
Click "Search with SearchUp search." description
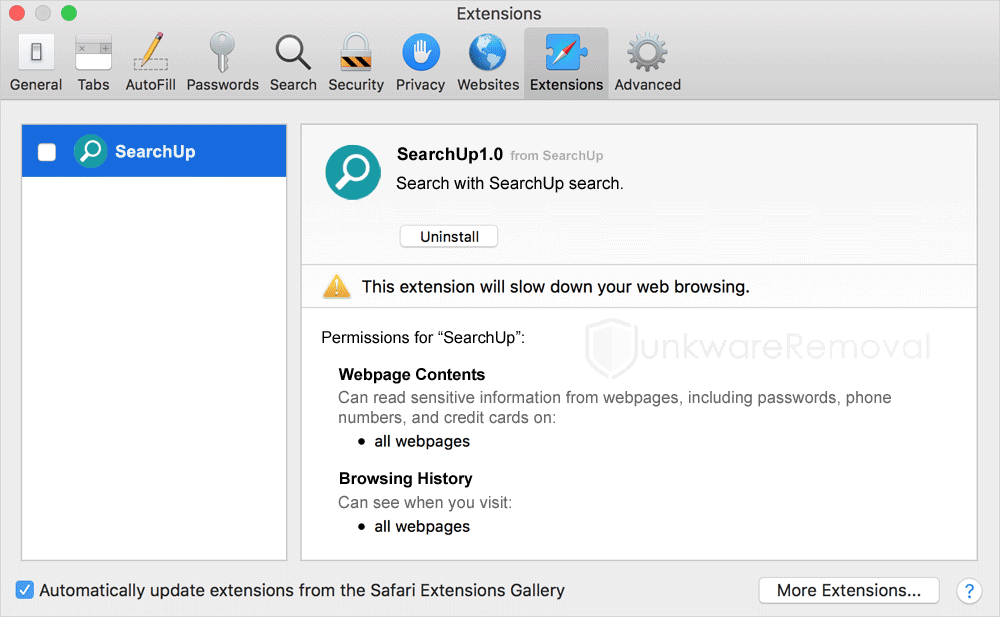(510, 184)
